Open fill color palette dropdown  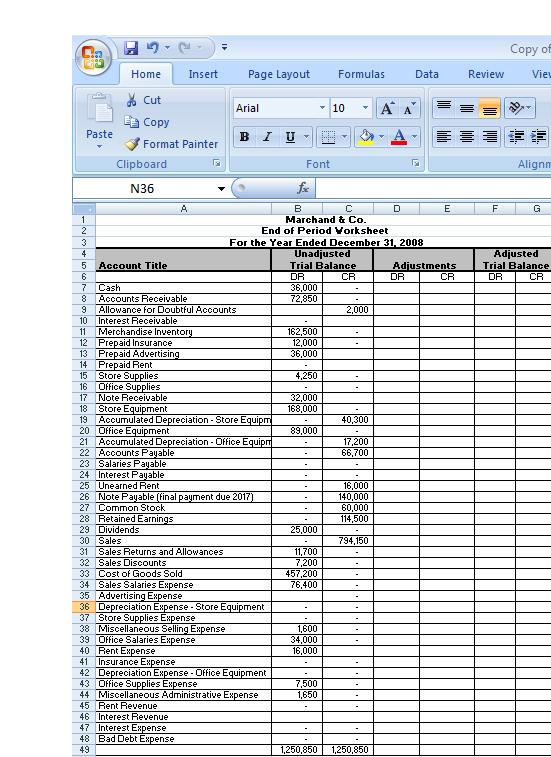(381, 137)
